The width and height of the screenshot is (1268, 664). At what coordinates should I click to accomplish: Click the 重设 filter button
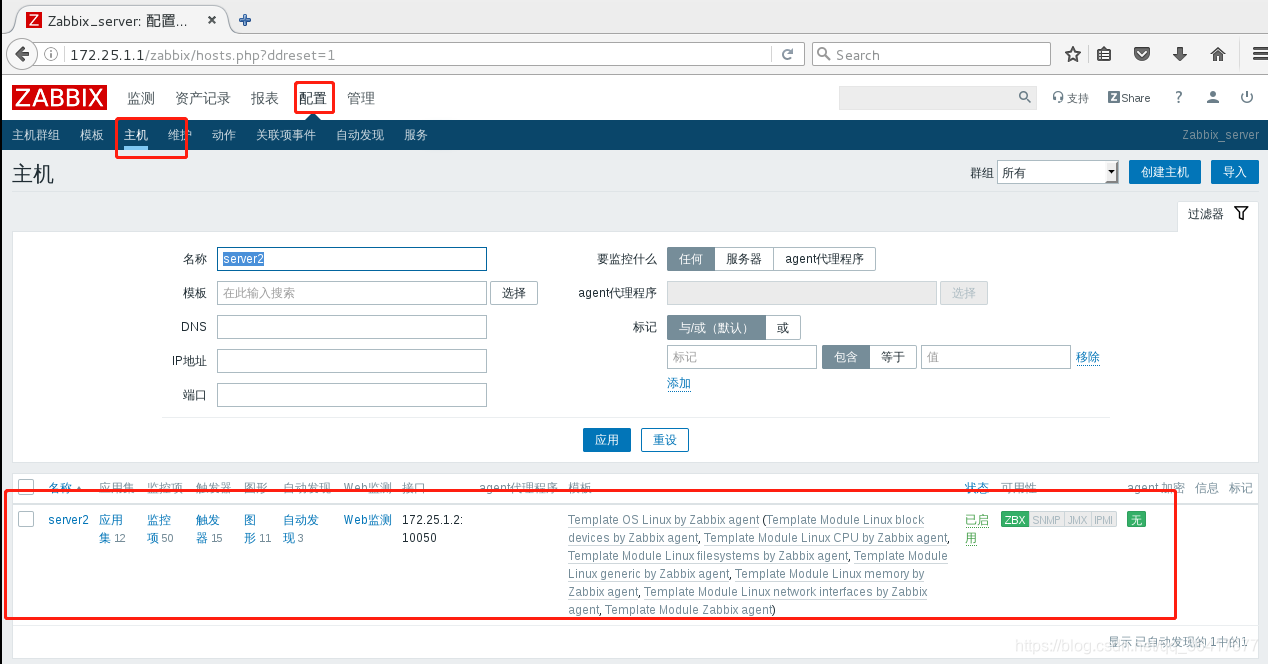[665, 440]
